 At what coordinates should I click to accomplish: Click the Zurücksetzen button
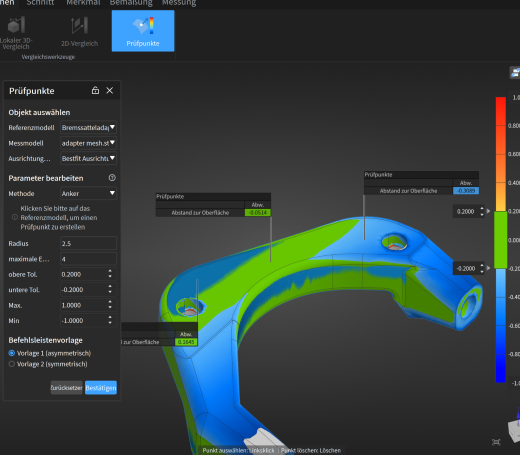pos(66,388)
